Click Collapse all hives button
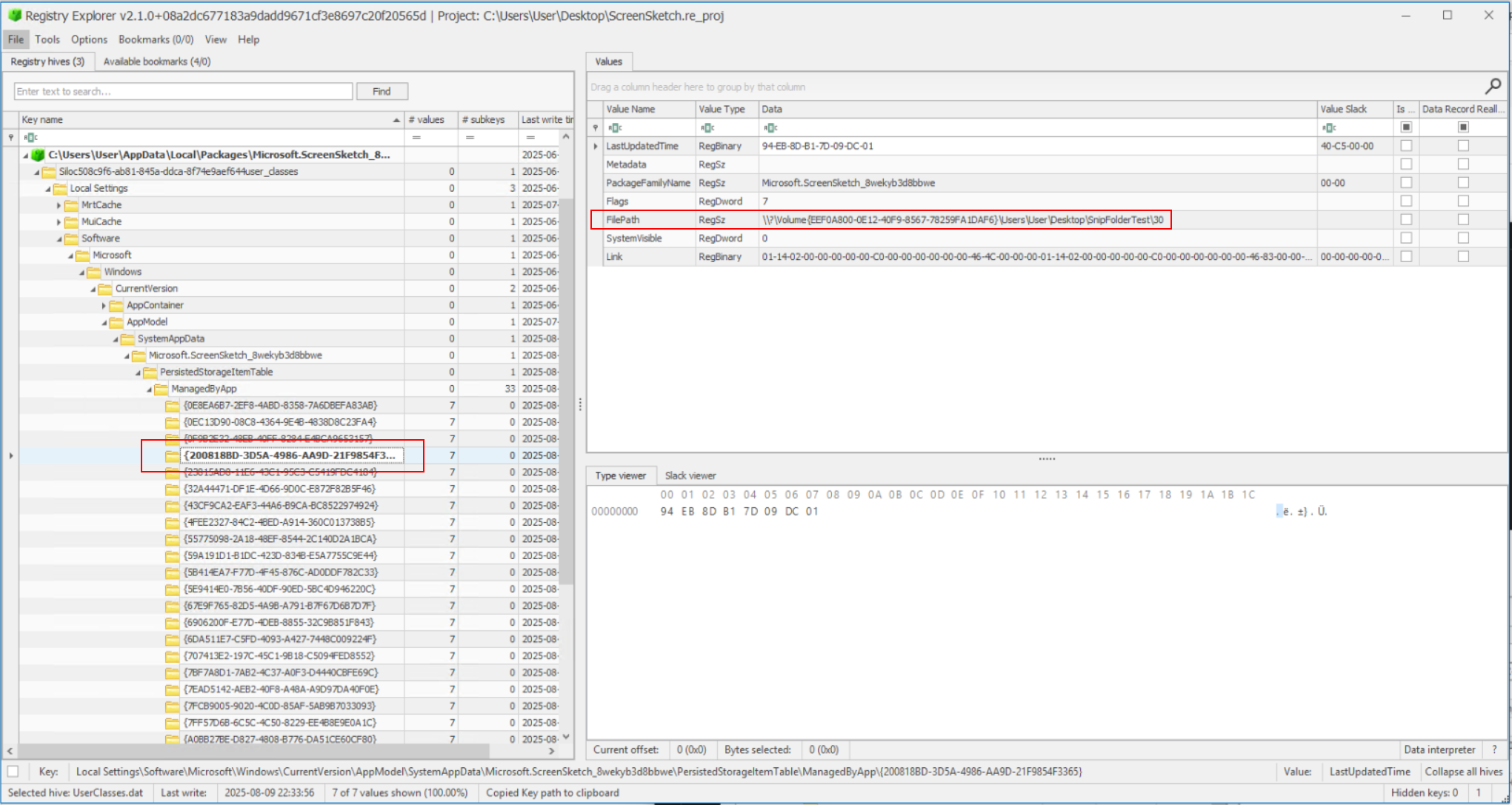The width and height of the screenshot is (1512, 805). coord(1463,772)
